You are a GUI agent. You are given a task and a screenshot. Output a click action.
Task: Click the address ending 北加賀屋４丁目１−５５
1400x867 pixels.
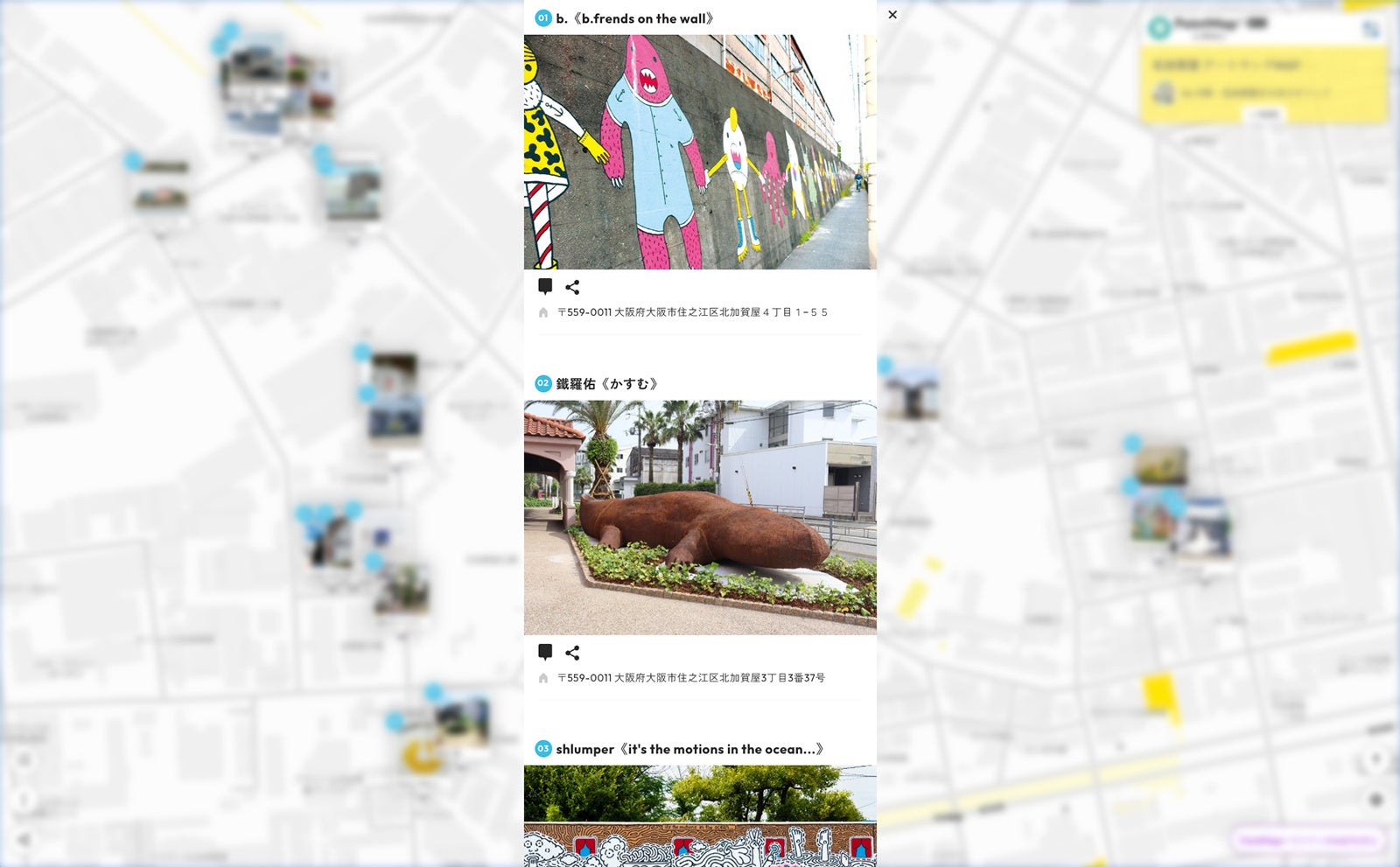coord(692,312)
